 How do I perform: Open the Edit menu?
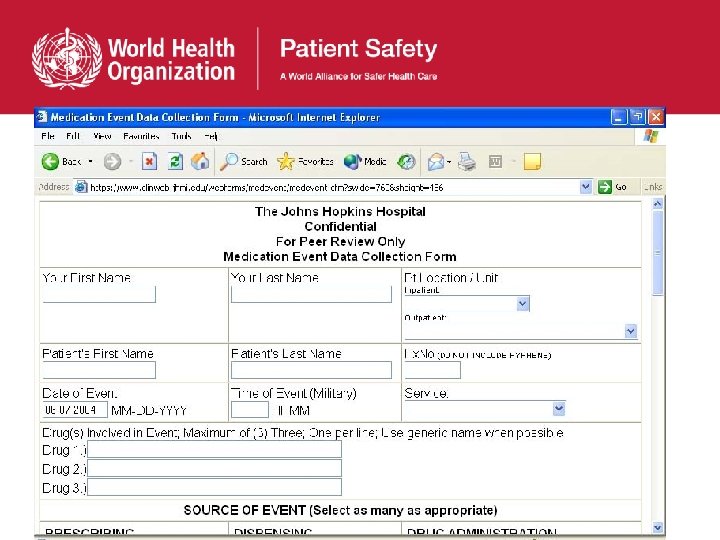pos(73,136)
